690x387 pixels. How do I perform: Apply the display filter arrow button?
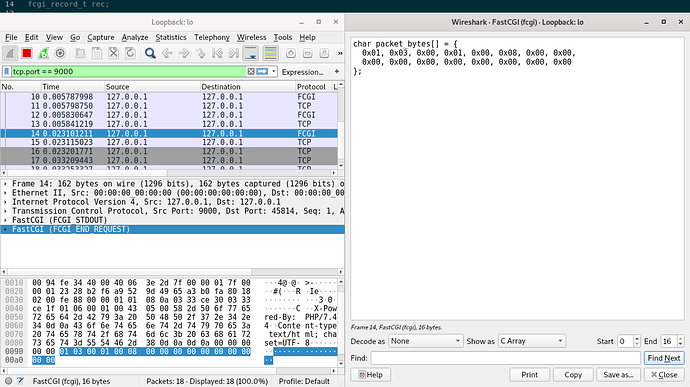[x=262, y=71]
